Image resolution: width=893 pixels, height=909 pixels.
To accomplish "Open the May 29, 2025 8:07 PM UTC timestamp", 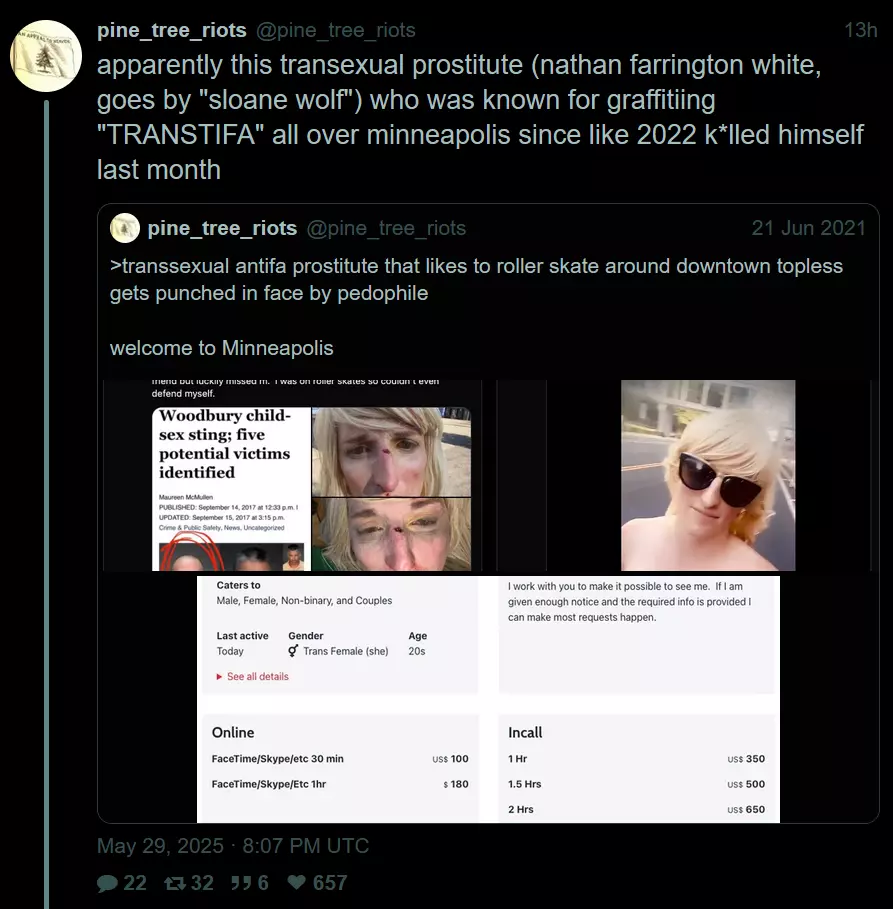I will point(233,846).
